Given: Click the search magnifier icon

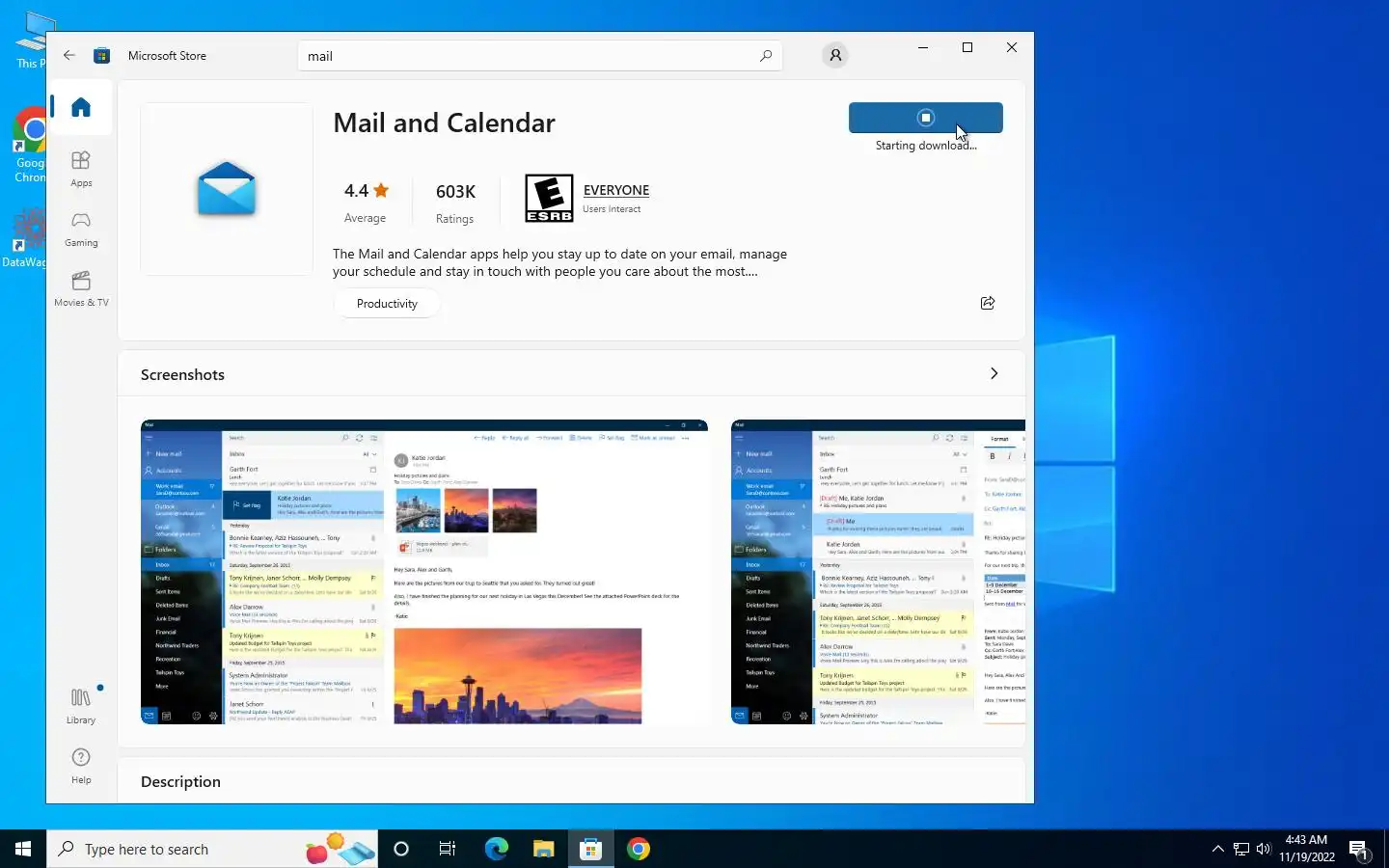Looking at the screenshot, I should pyautogui.click(x=766, y=56).
